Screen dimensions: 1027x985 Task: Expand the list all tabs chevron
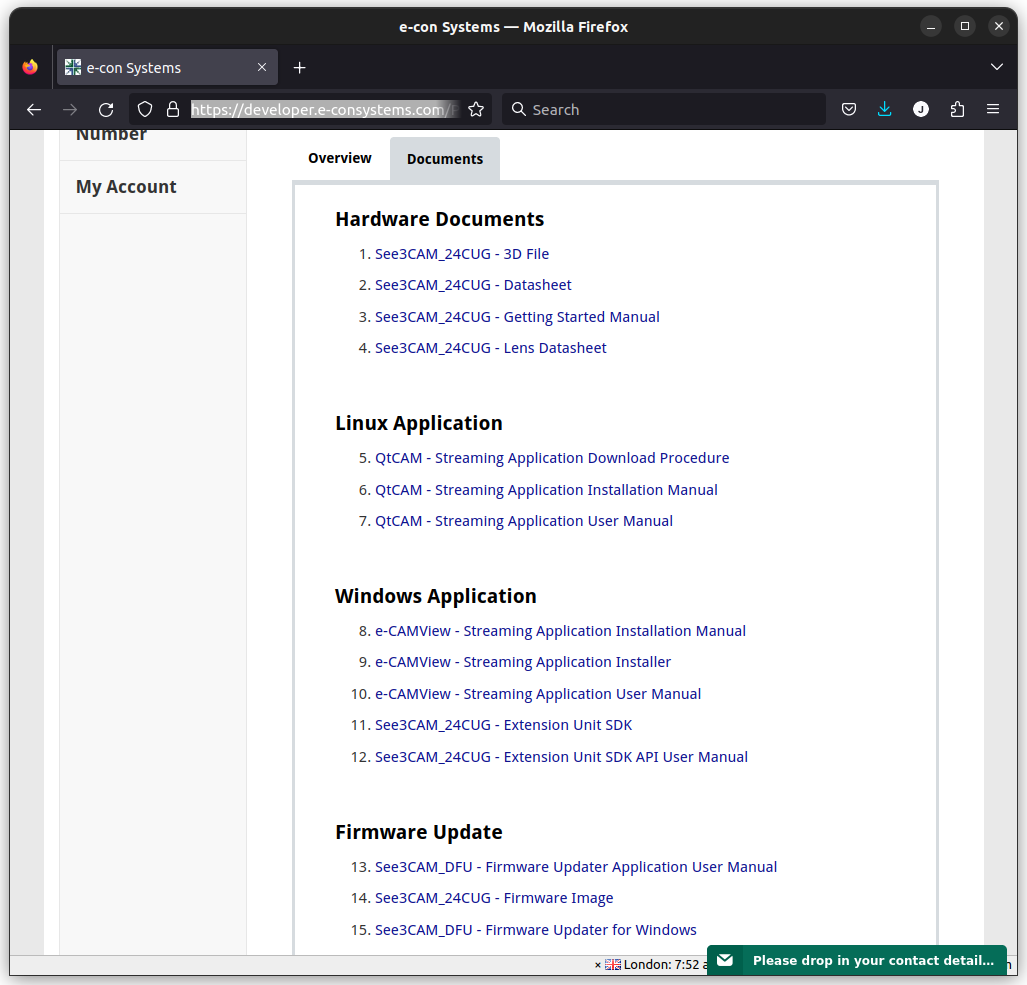997,67
